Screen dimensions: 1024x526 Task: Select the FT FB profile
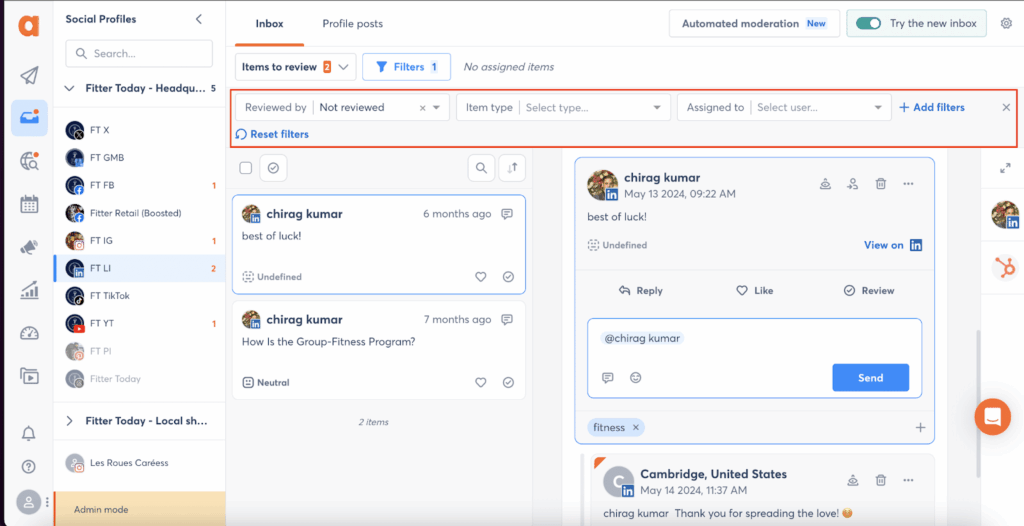(x=139, y=186)
